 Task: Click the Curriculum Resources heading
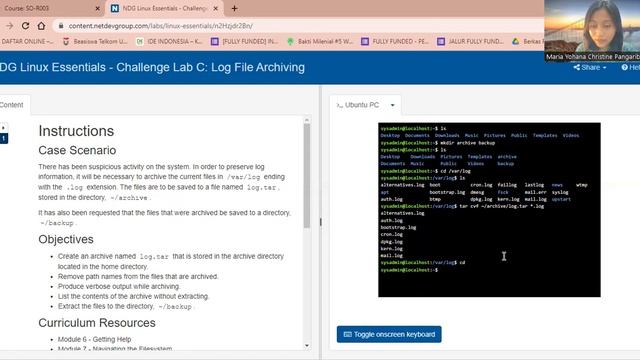[x=97, y=323]
